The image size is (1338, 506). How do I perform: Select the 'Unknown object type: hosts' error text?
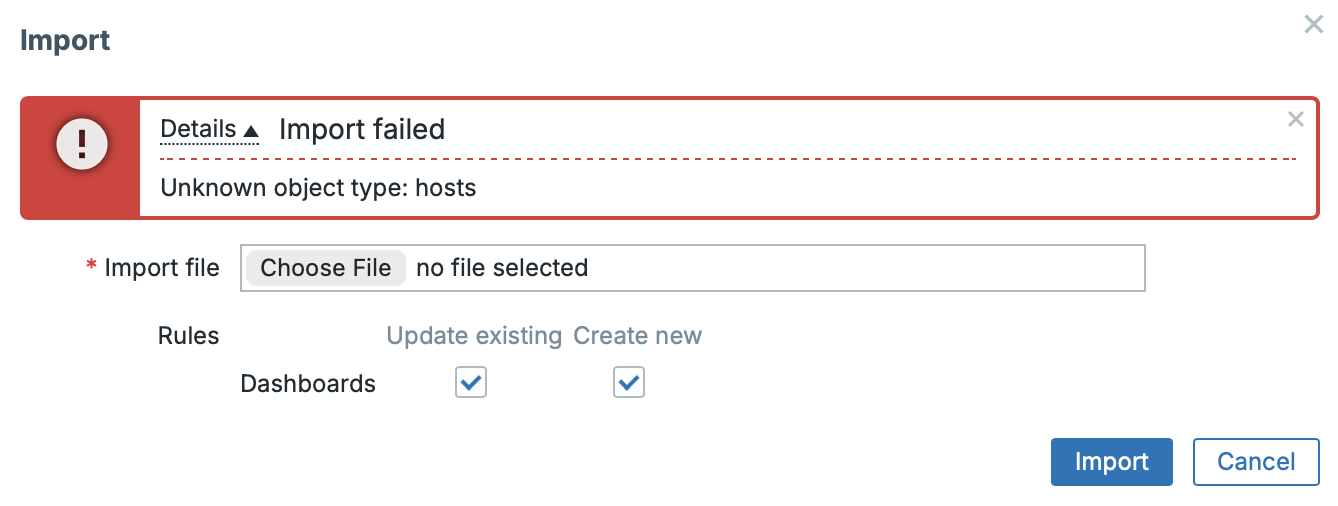click(318, 188)
